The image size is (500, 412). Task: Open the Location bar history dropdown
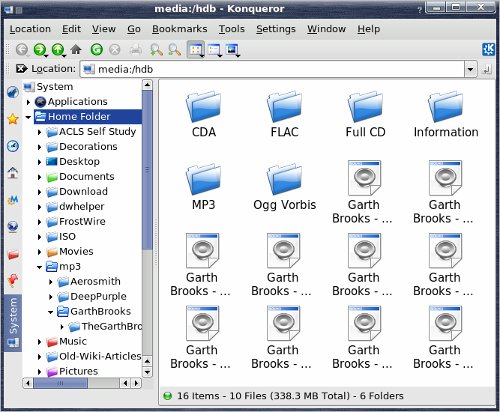coord(470,69)
